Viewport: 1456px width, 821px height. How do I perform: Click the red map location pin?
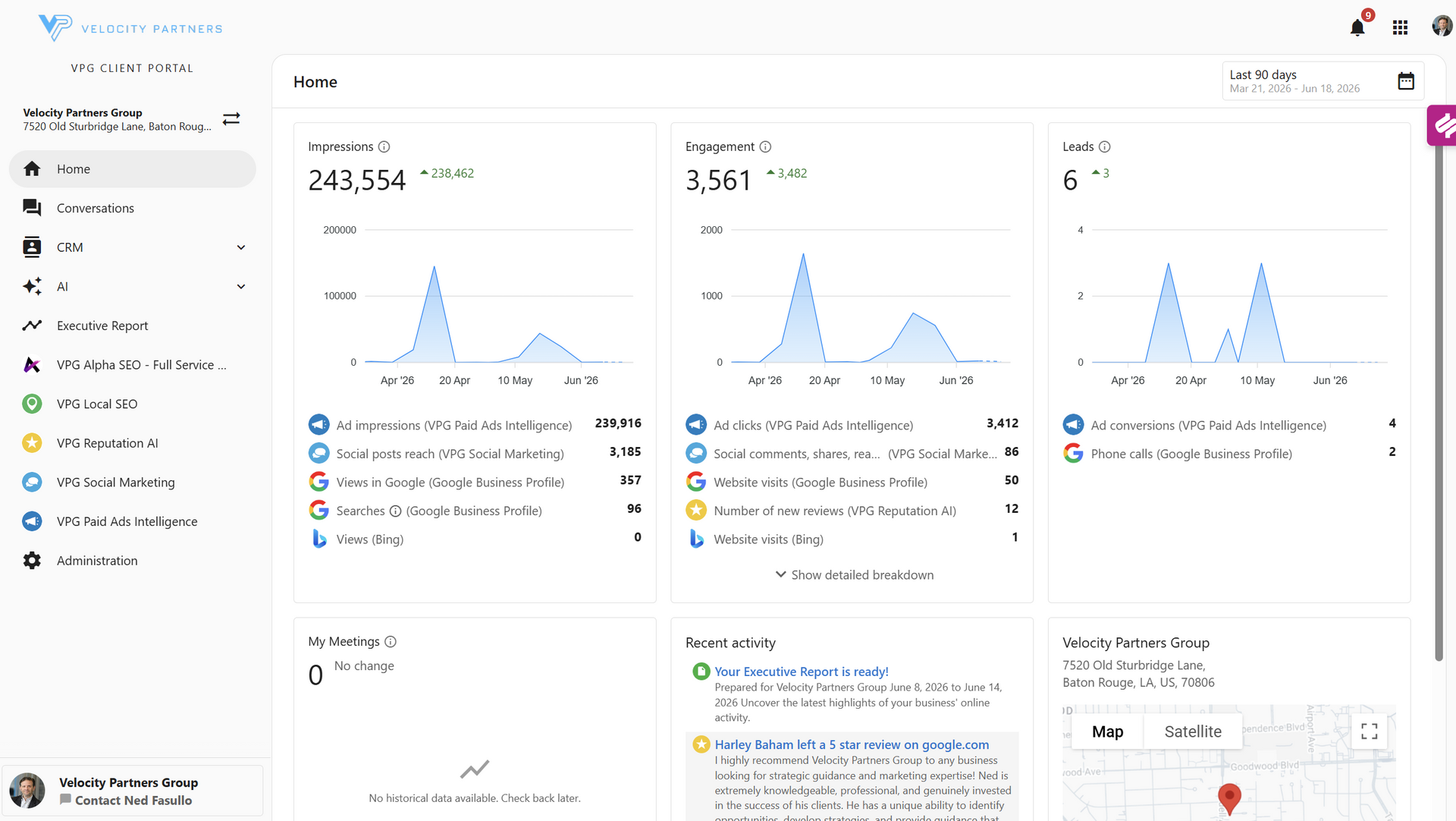click(1229, 799)
